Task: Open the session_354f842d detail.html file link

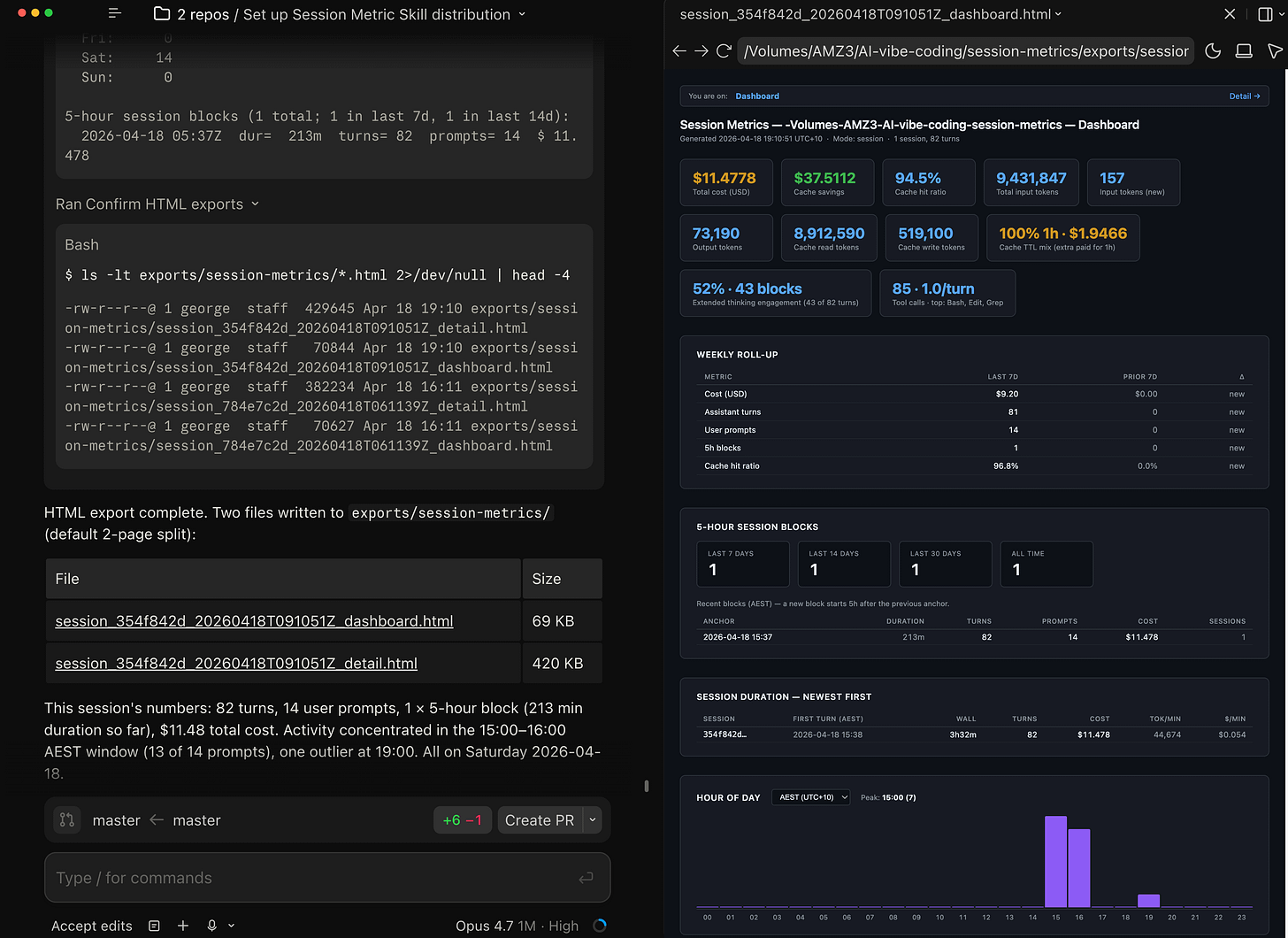Action: [x=236, y=664]
